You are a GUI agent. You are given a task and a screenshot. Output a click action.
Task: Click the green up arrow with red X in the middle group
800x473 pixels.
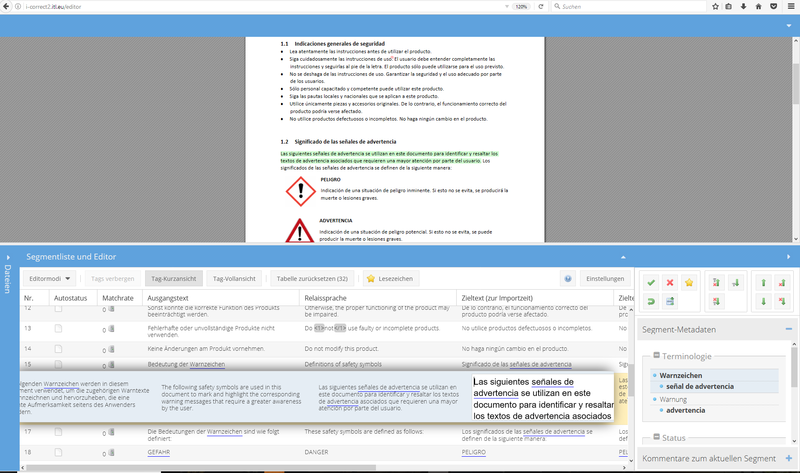(716, 283)
